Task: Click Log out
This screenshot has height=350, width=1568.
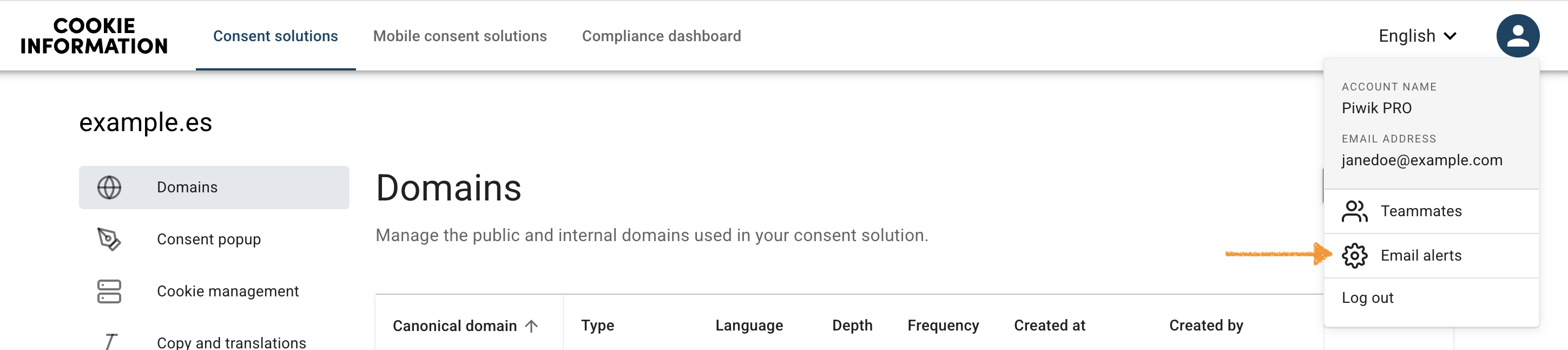Action: pyautogui.click(x=1367, y=297)
